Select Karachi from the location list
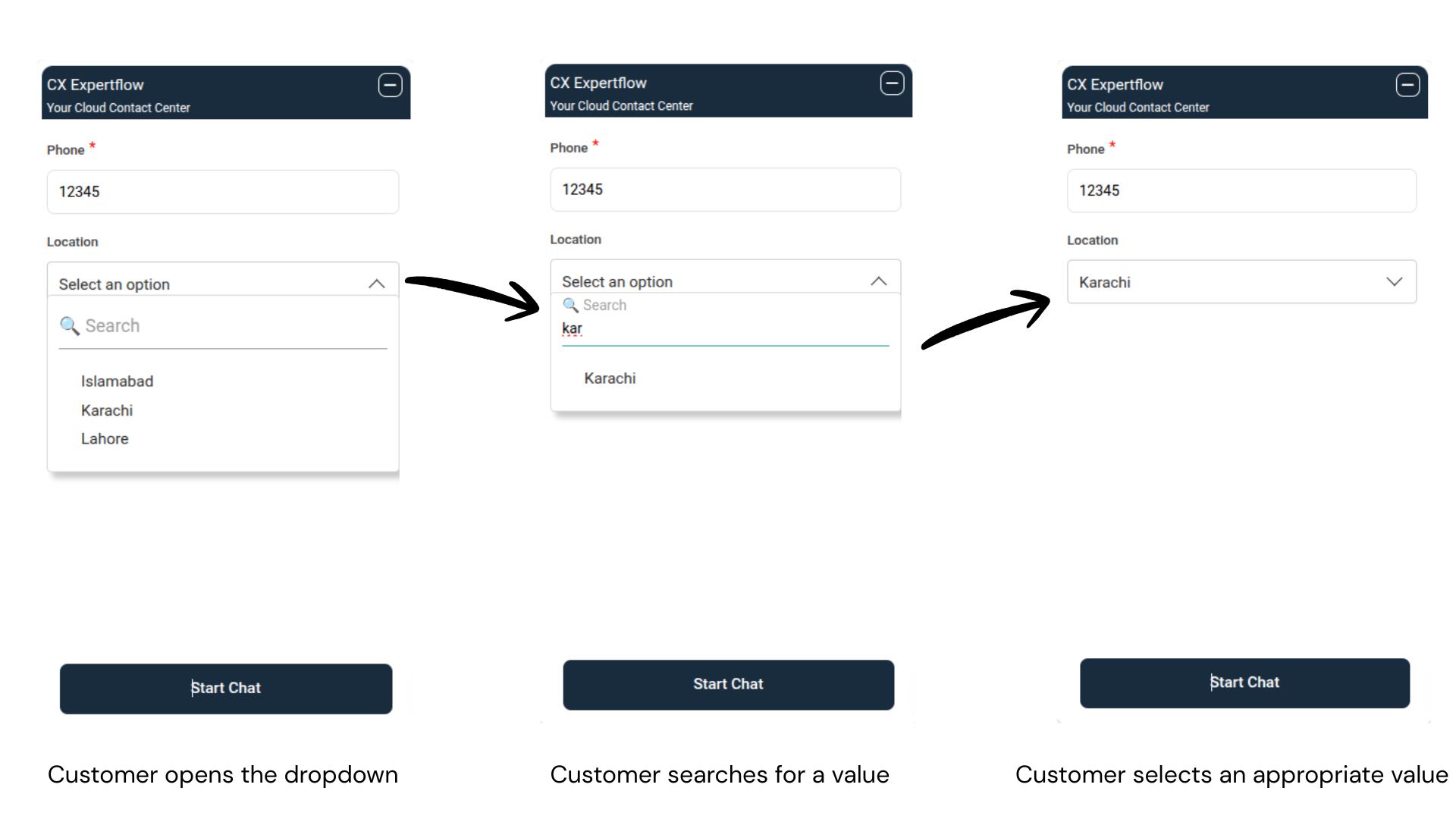Screen dimensions: 1456x819 (106, 410)
